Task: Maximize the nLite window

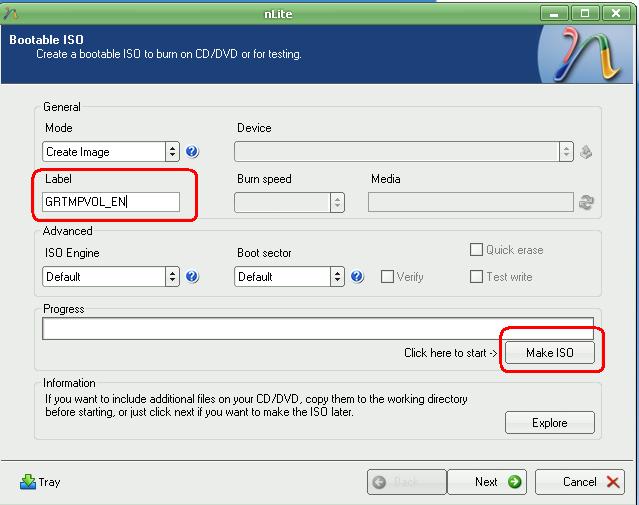Action: click(x=585, y=13)
